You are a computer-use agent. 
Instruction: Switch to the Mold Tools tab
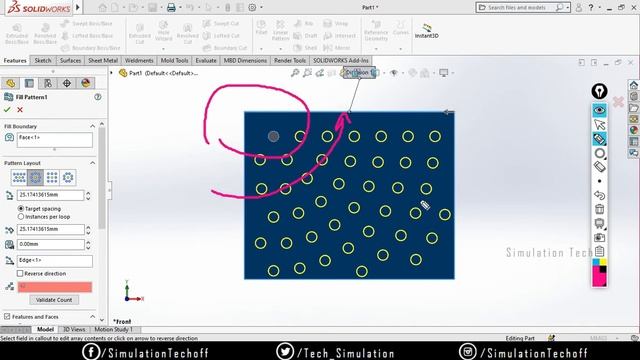pos(174,60)
